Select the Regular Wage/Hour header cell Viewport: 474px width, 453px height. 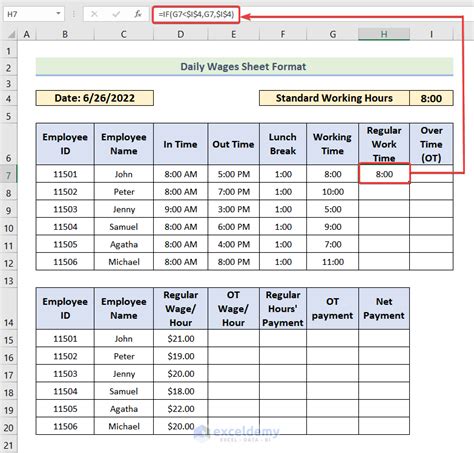180,309
